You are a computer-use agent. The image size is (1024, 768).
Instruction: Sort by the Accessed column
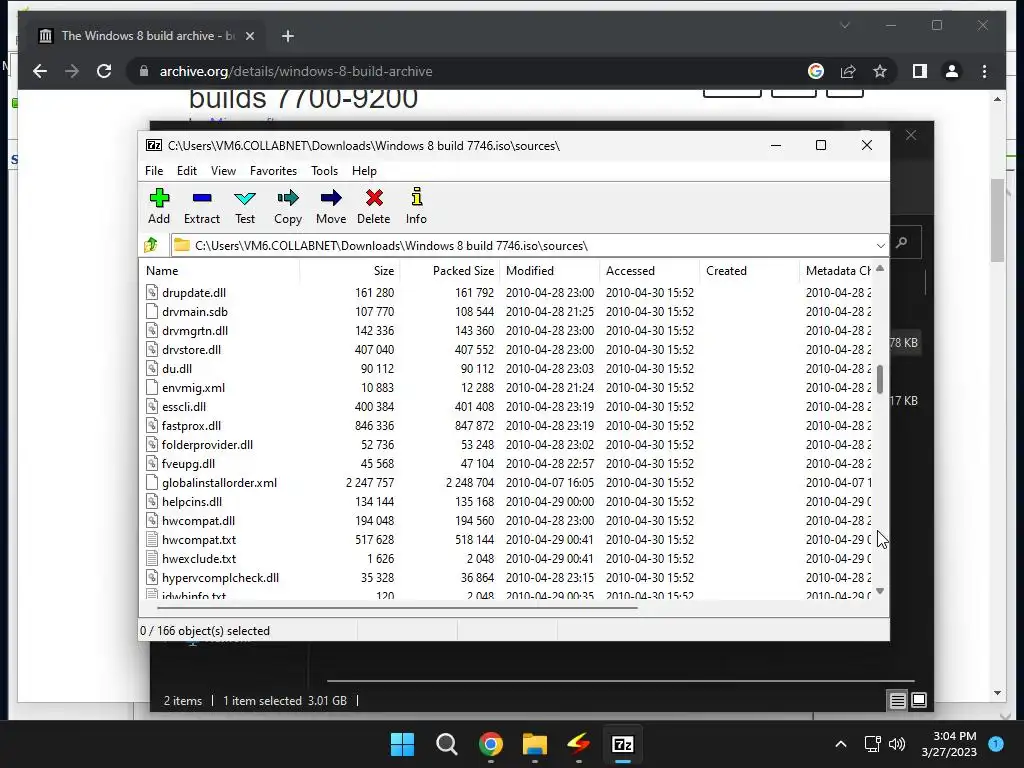point(649,270)
